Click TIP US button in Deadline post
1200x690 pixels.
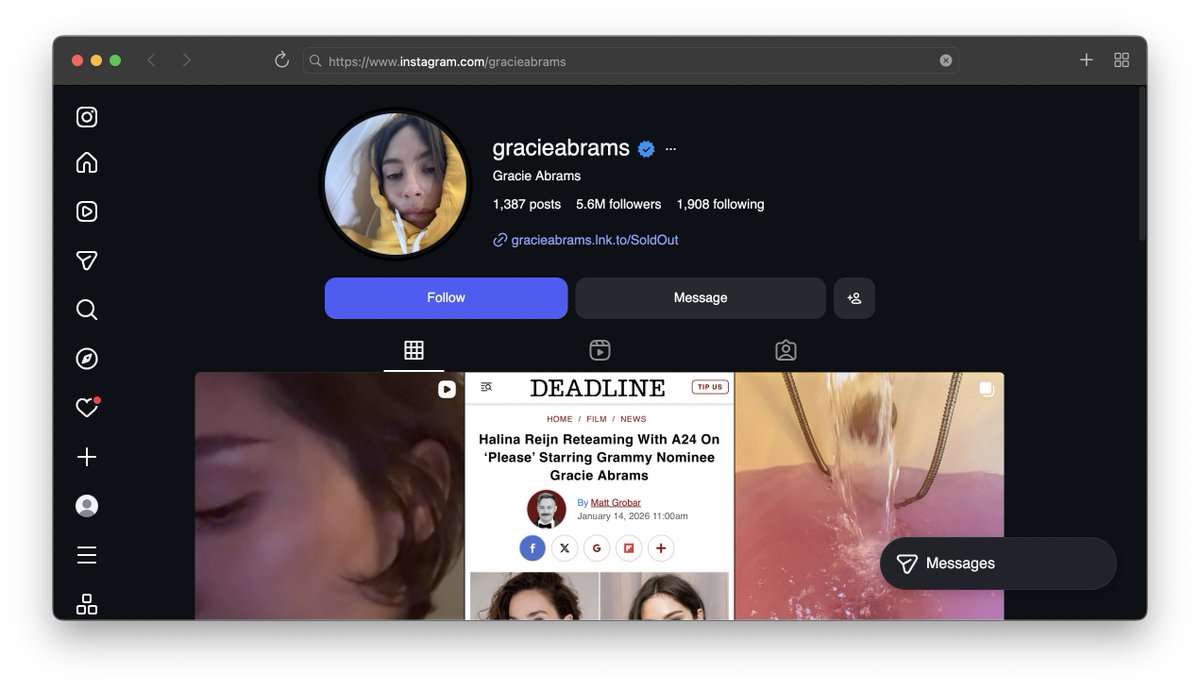tap(710, 387)
